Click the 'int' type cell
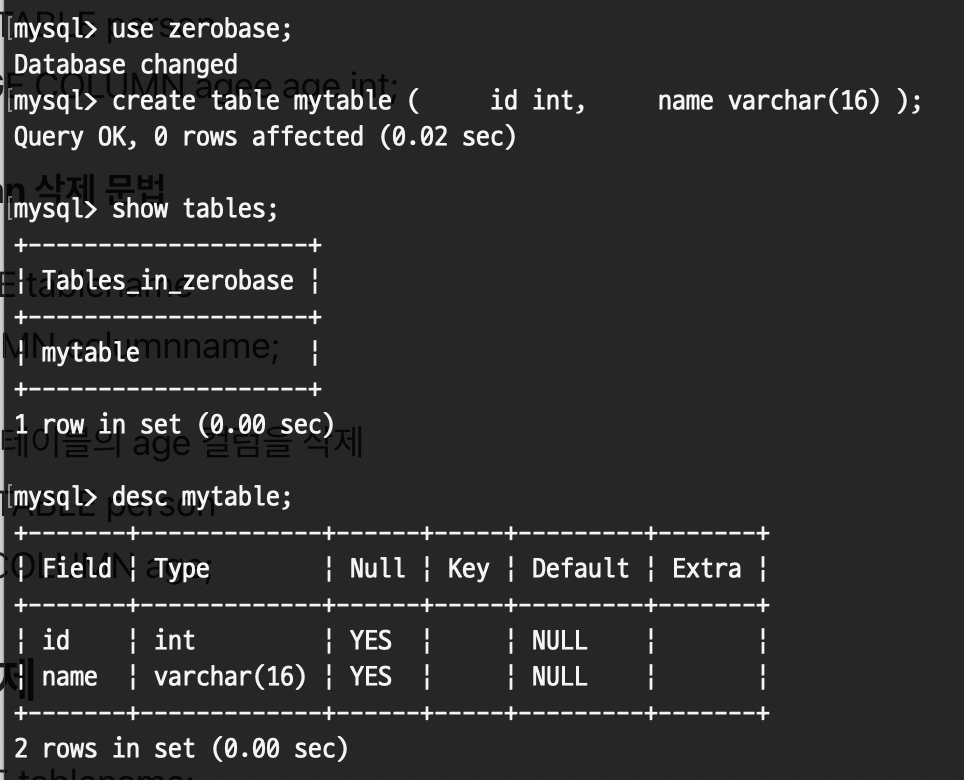Viewport: 964px width, 780px height. point(174,640)
